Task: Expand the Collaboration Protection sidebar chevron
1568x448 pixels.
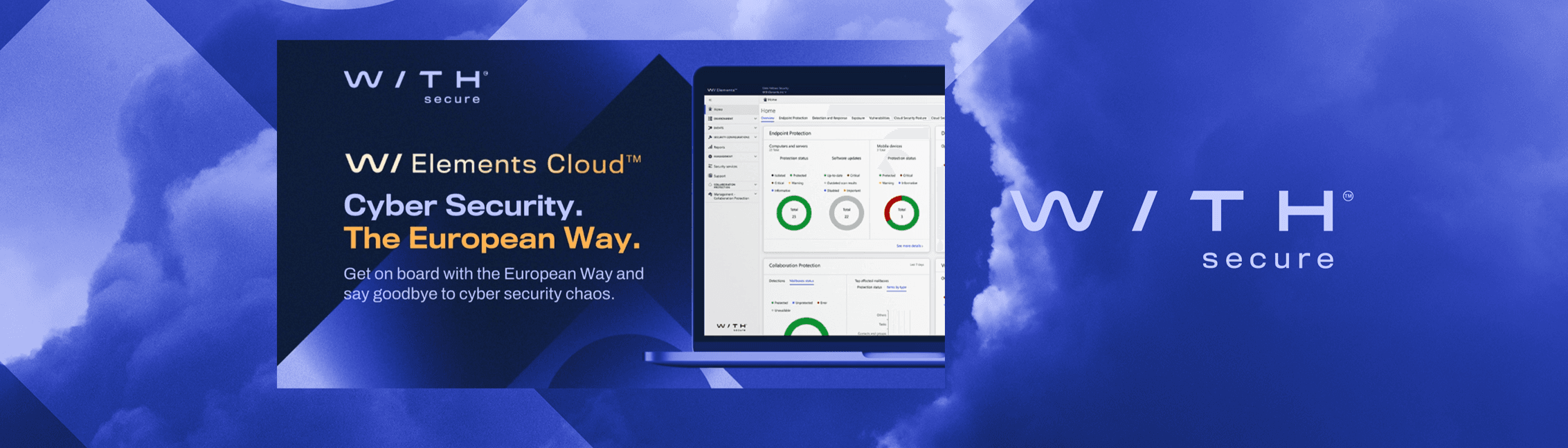Action: (x=755, y=185)
